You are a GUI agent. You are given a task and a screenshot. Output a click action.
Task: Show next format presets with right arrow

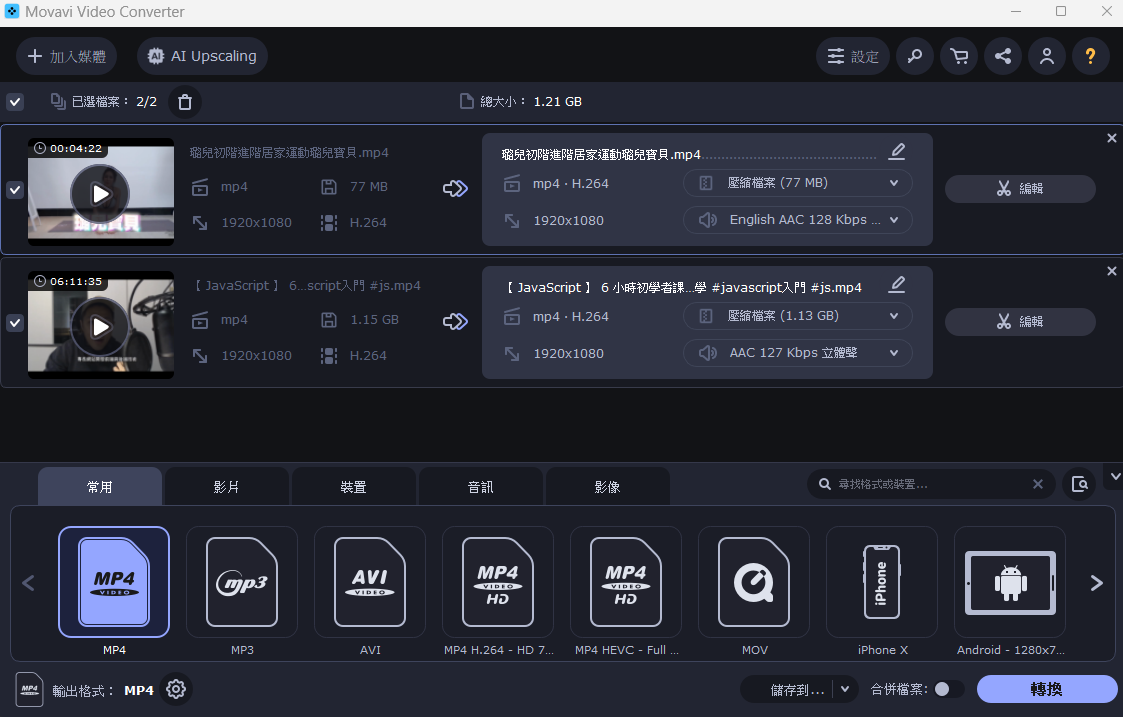point(1097,583)
